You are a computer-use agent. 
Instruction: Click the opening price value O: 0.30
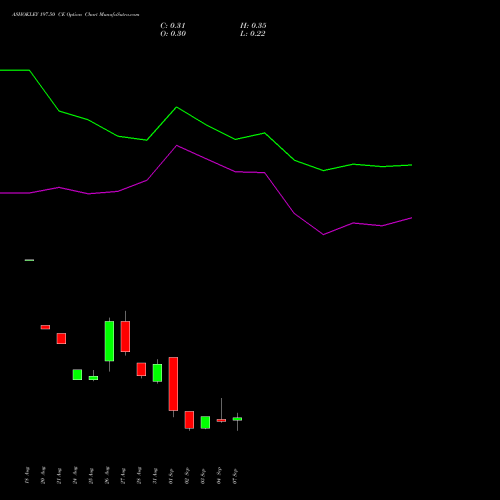(x=173, y=34)
